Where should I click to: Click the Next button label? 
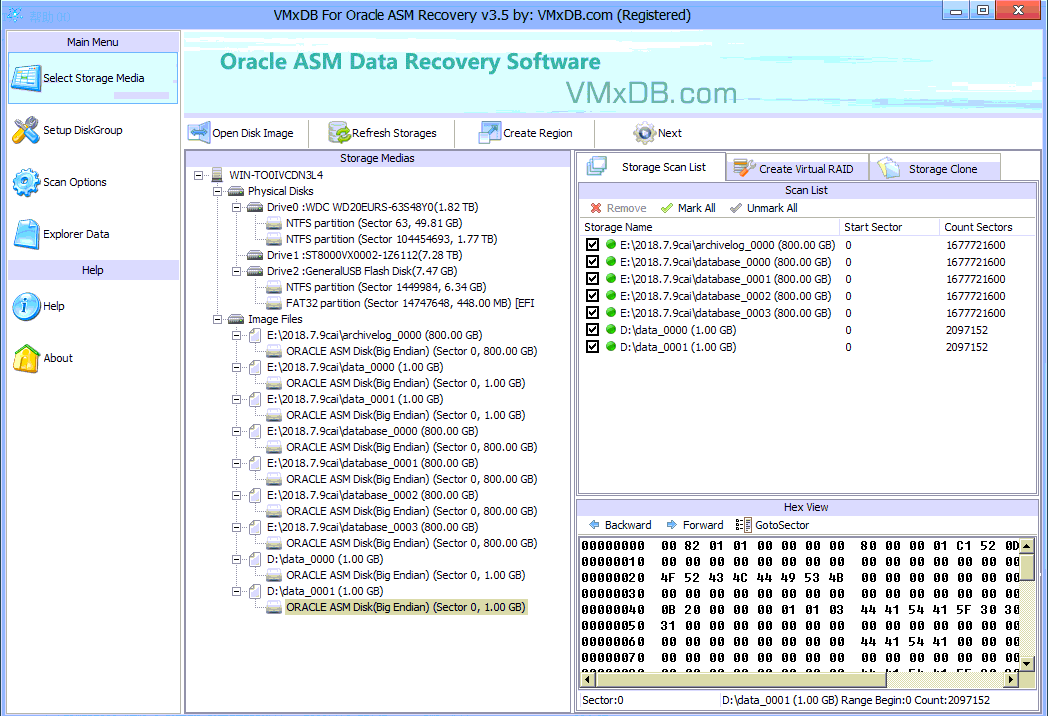point(670,133)
